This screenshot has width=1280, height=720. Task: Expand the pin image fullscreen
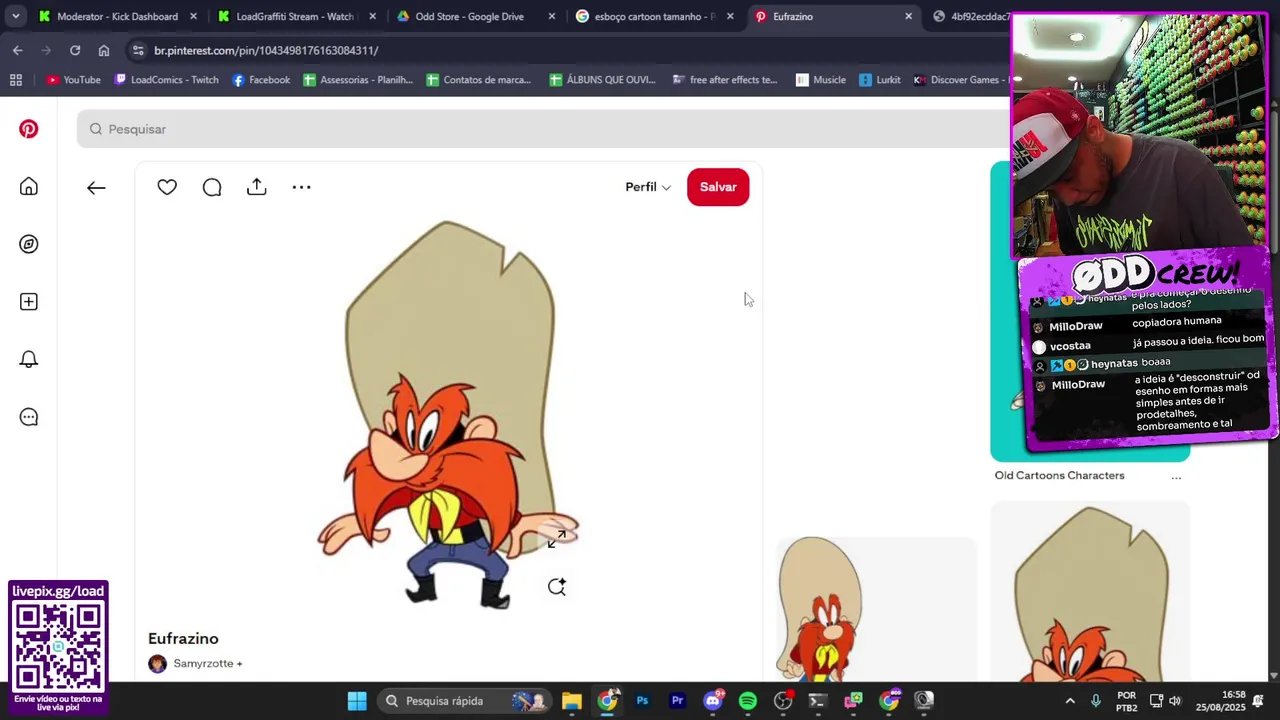[x=557, y=539]
